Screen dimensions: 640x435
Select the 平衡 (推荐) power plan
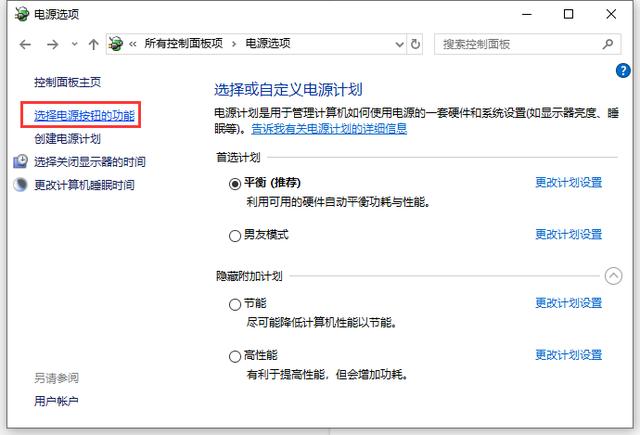235,184
